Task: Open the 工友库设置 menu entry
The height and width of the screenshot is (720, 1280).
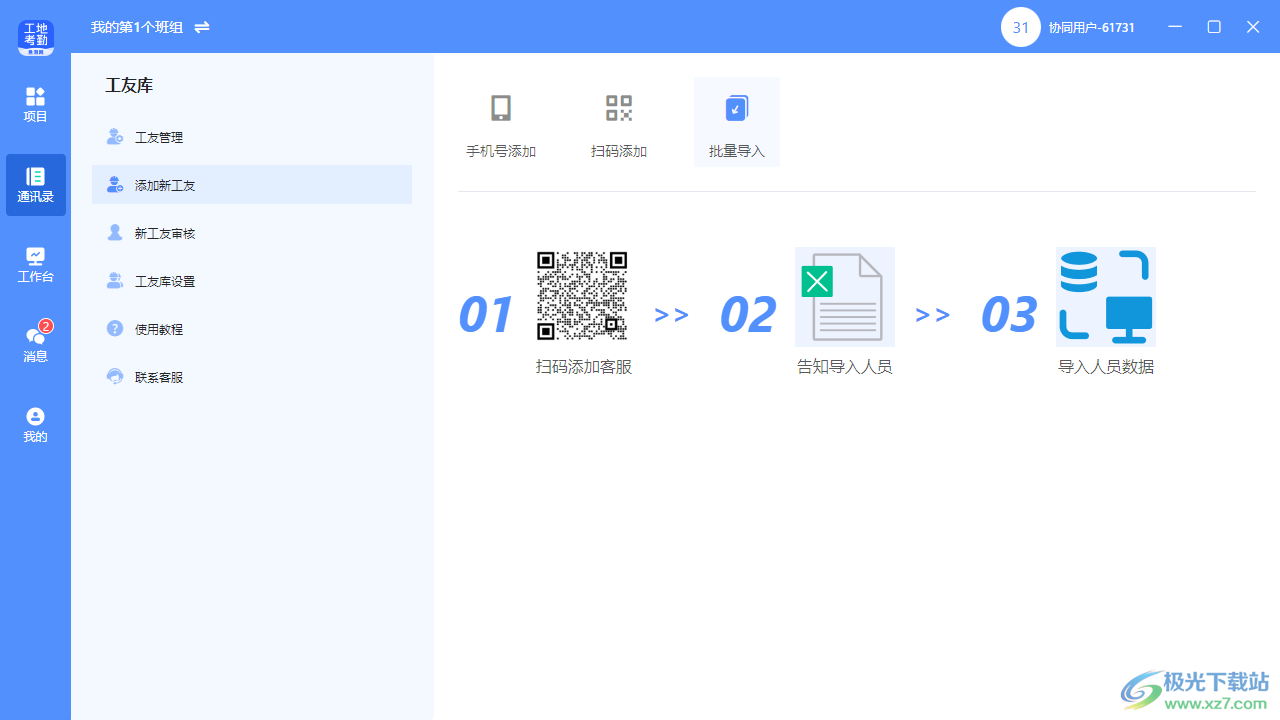Action: tap(252, 281)
